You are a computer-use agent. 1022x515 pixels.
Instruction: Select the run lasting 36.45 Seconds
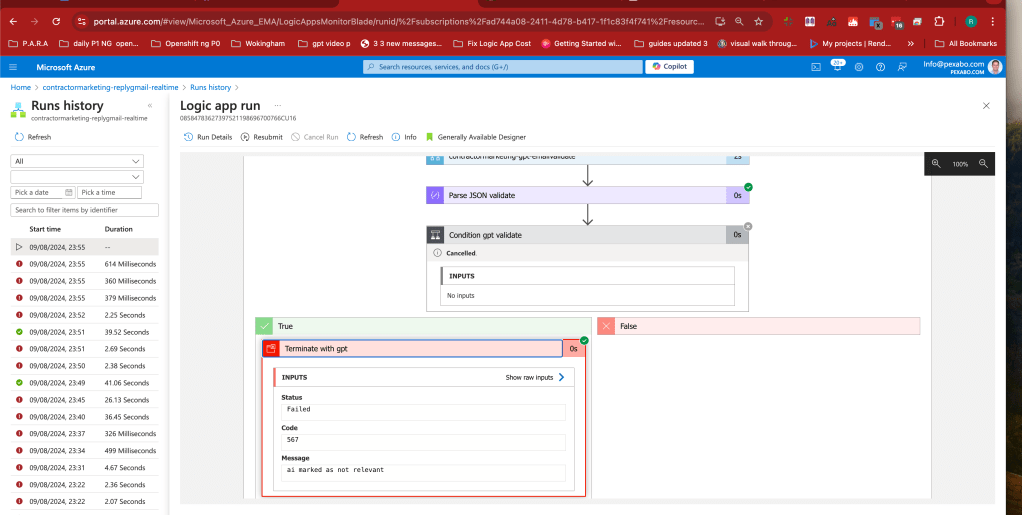click(85, 417)
